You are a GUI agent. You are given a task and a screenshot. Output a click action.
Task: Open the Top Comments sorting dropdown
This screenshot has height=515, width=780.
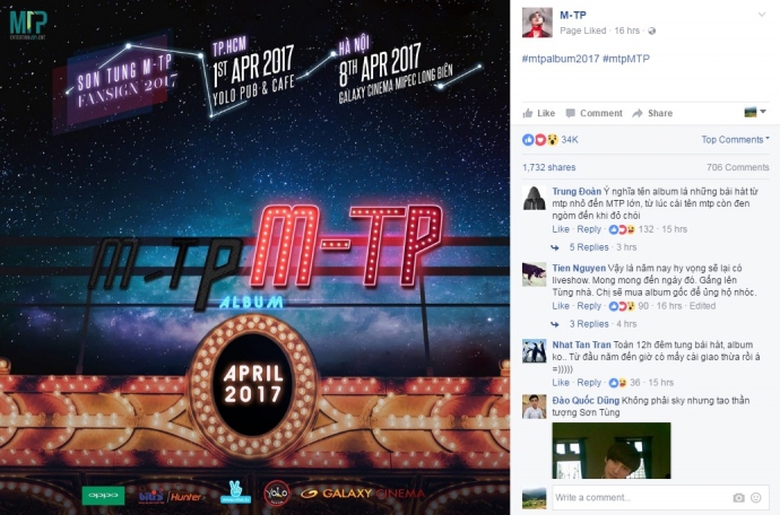coord(735,140)
